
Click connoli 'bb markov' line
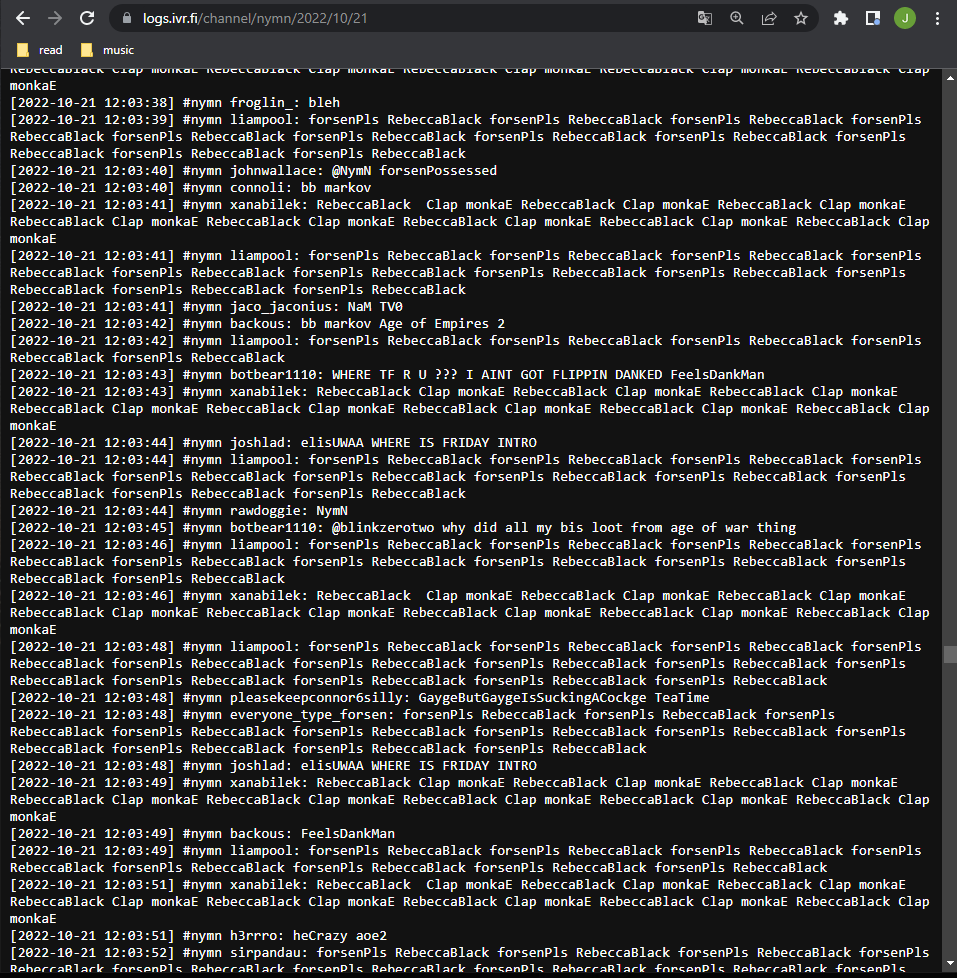pyautogui.click(x=190, y=187)
